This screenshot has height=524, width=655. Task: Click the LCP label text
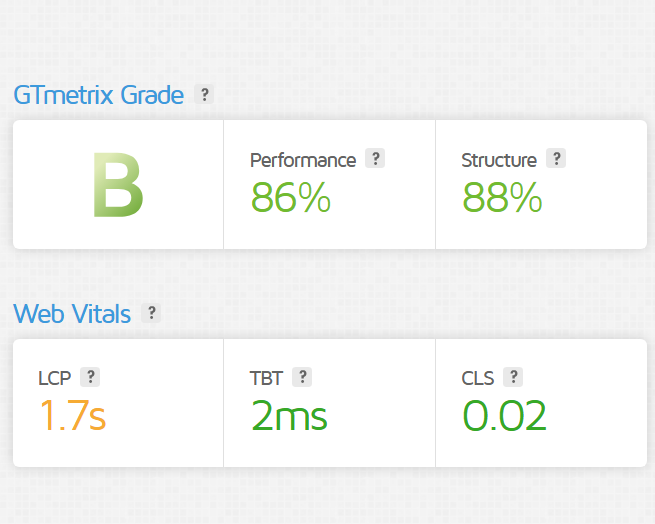click(55, 378)
